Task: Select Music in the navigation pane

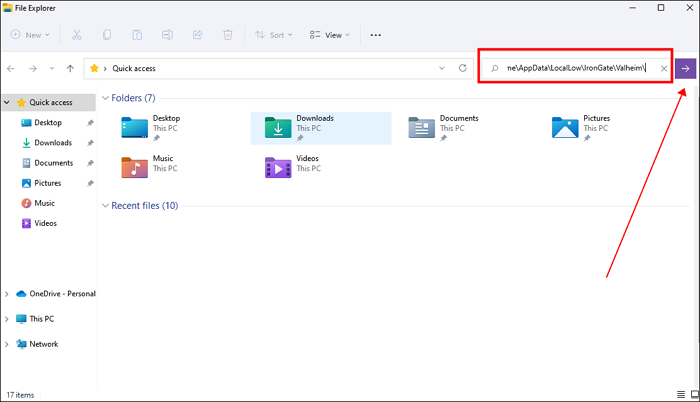Action: 44,203
